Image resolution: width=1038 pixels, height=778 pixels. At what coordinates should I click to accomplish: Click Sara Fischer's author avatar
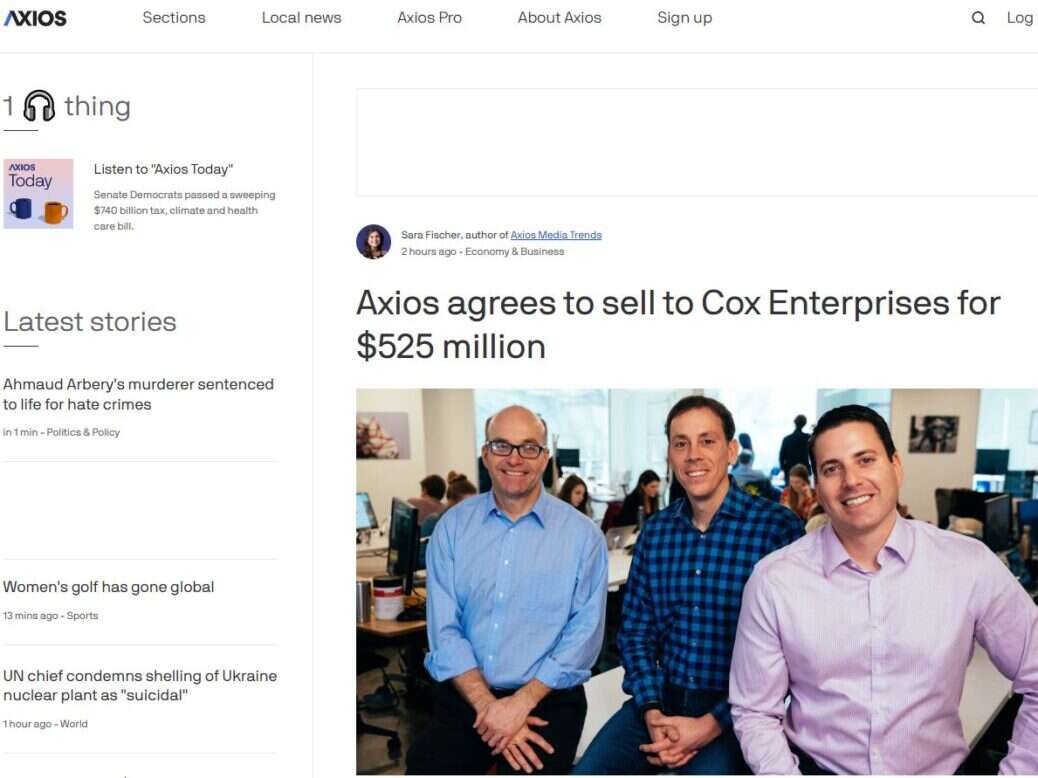tap(373, 242)
